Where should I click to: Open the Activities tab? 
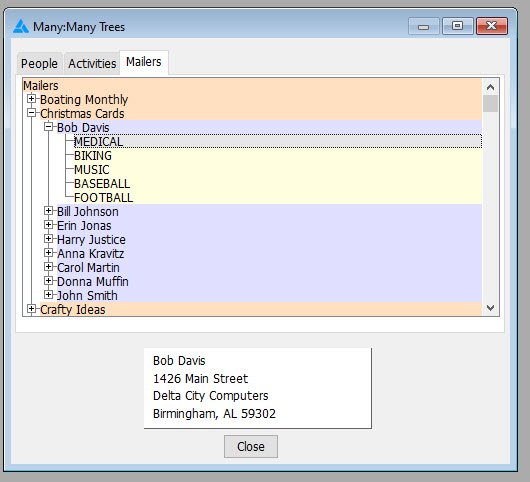[x=92, y=64]
